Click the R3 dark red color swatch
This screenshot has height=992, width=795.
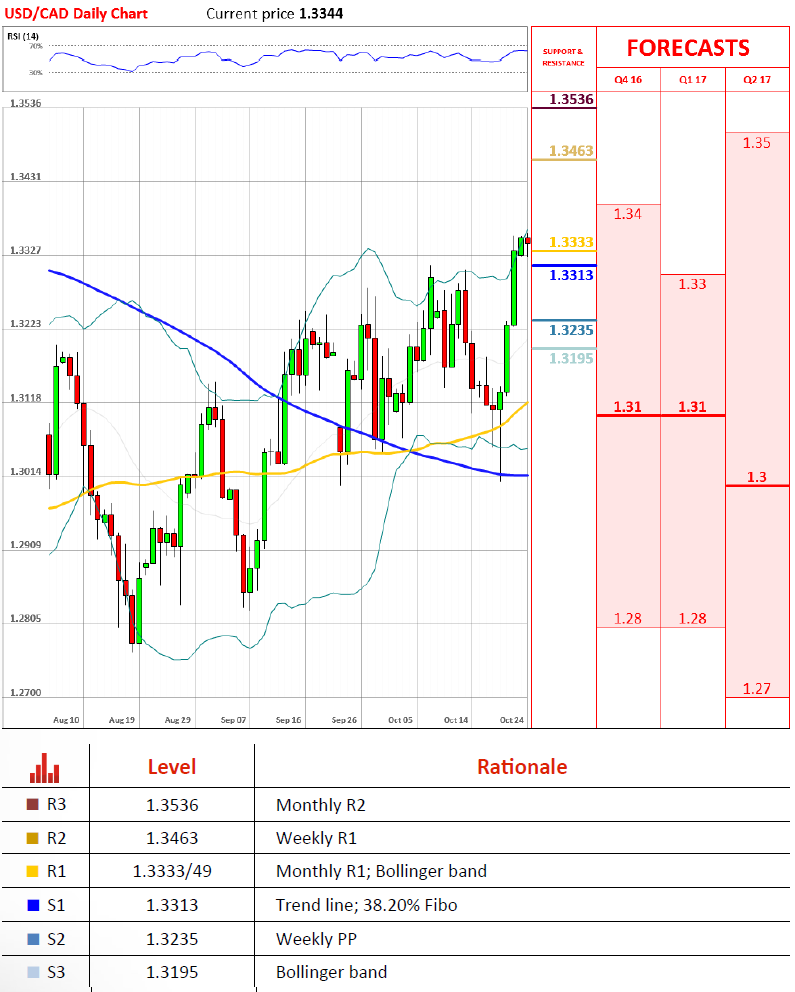click(33, 805)
